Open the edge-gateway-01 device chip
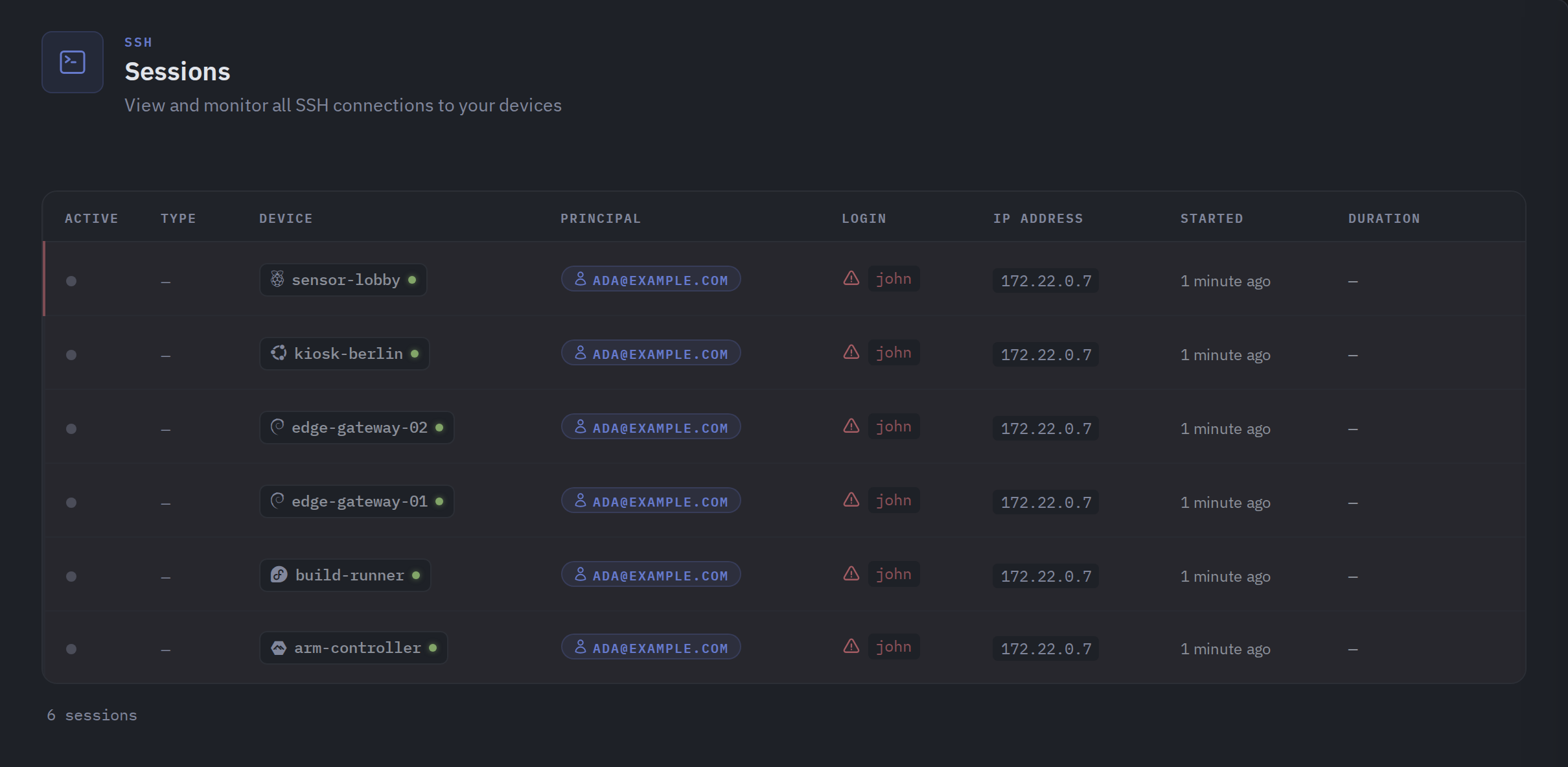This screenshot has width=1568, height=767. 357,501
